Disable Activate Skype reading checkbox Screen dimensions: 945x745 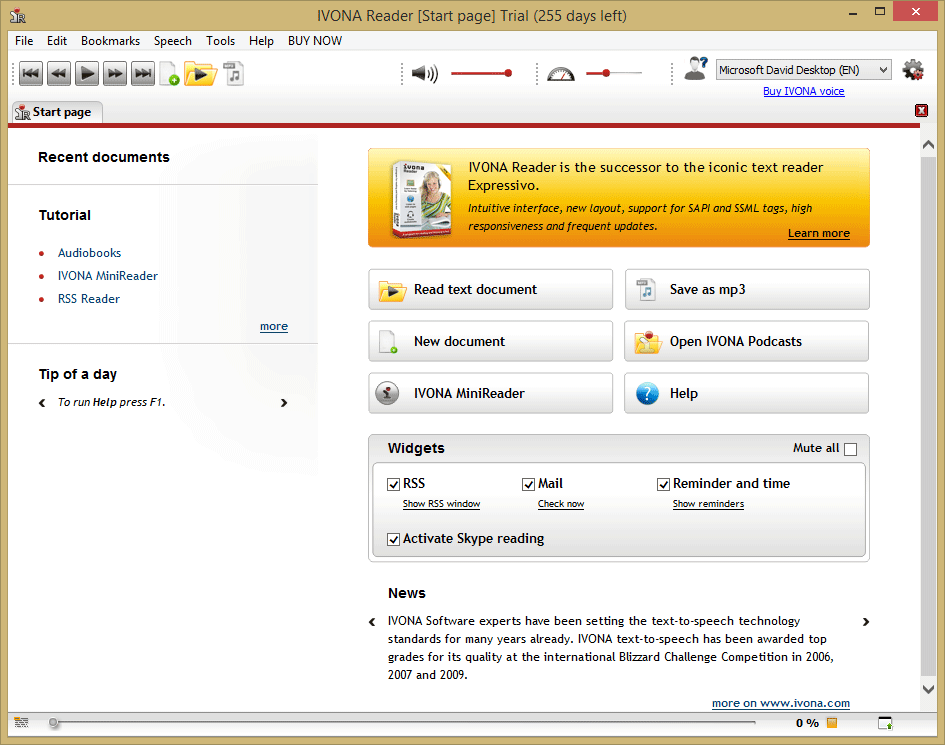[394, 539]
